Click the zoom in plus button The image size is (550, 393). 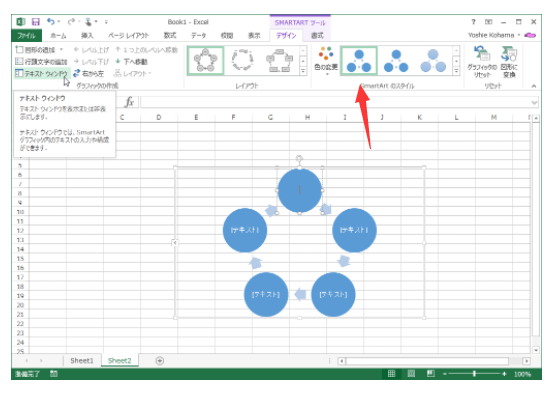click(x=504, y=374)
